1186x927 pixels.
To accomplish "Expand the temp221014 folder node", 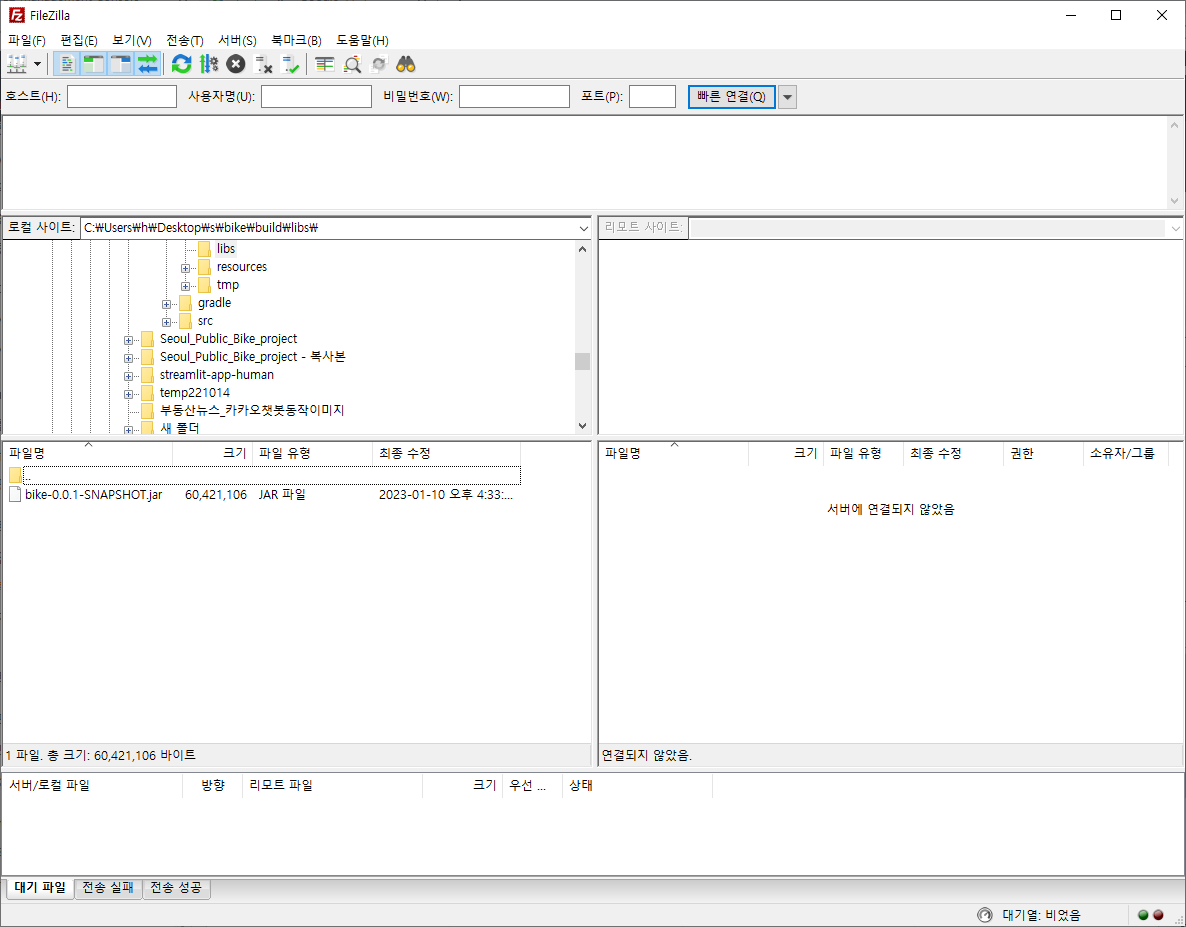I will point(129,395).
